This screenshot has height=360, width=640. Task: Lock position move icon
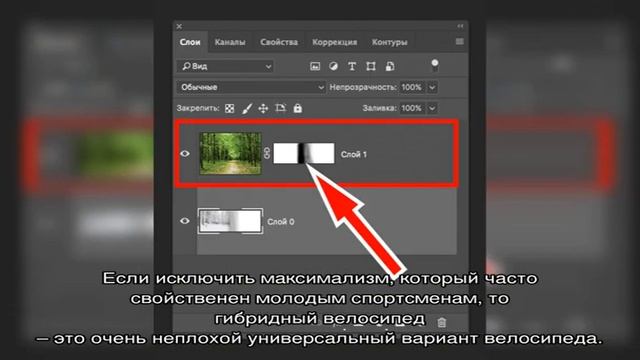coord(263,108)
